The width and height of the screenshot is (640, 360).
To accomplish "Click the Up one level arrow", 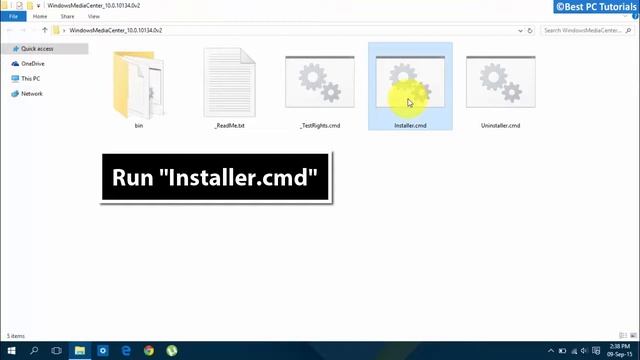I will coord(45,30).
